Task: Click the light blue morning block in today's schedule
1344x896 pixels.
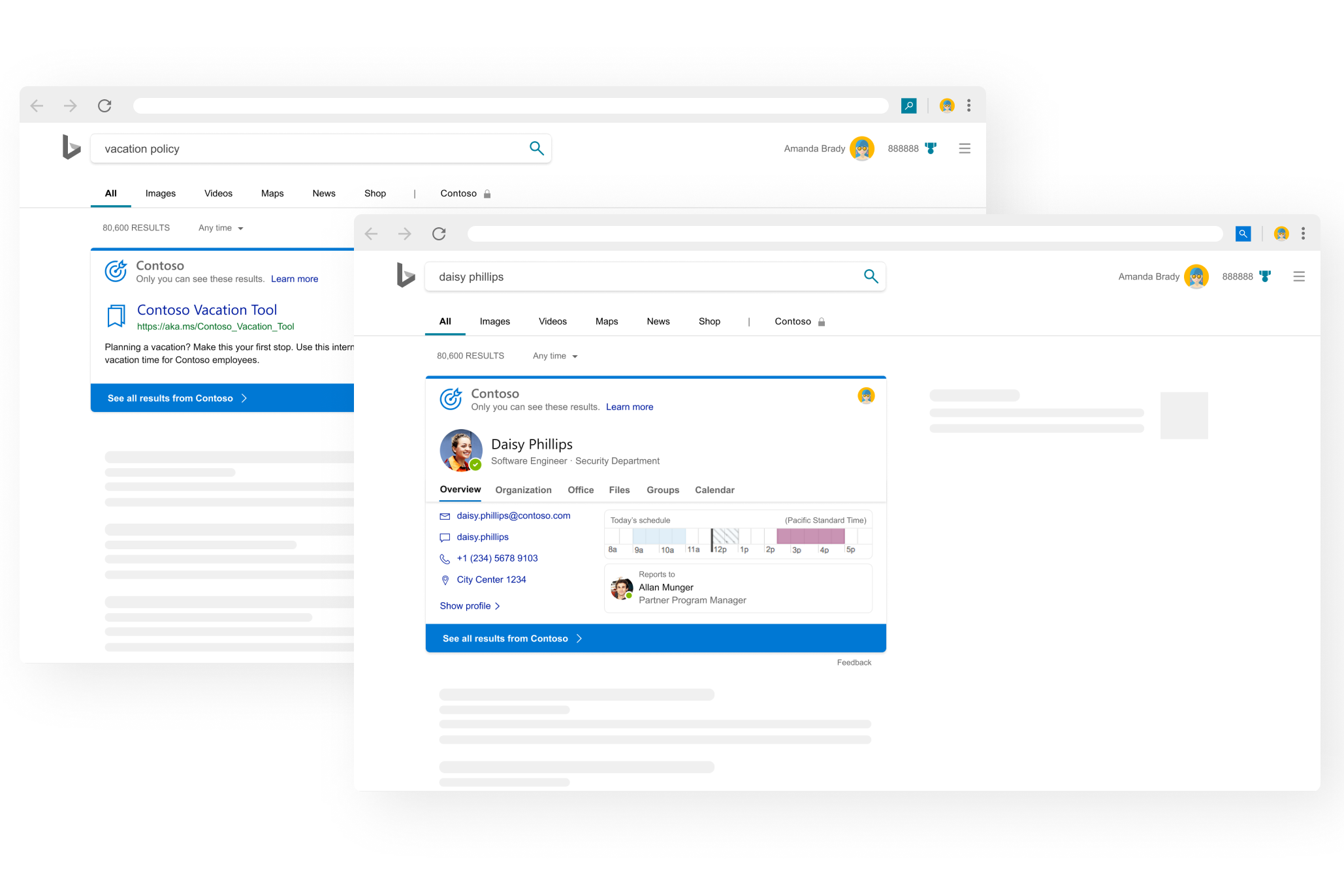Action: click(x=659, y=536)
